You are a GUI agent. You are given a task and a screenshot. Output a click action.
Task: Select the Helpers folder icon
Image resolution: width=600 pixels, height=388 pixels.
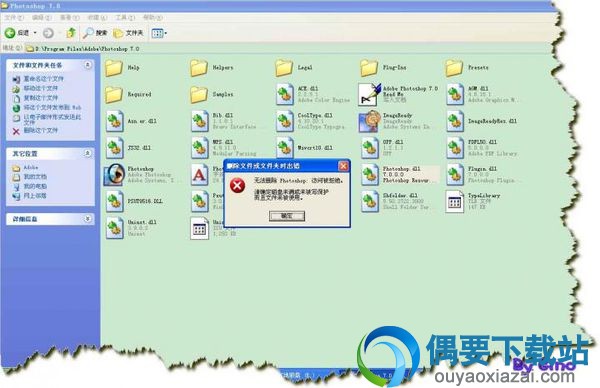199,68
